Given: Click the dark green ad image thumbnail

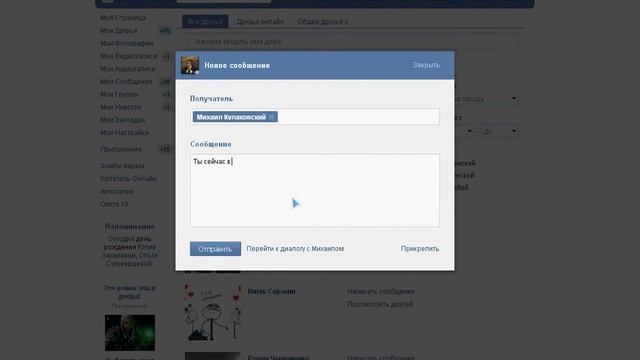Looking at the screenshot, I should (130, 333).
